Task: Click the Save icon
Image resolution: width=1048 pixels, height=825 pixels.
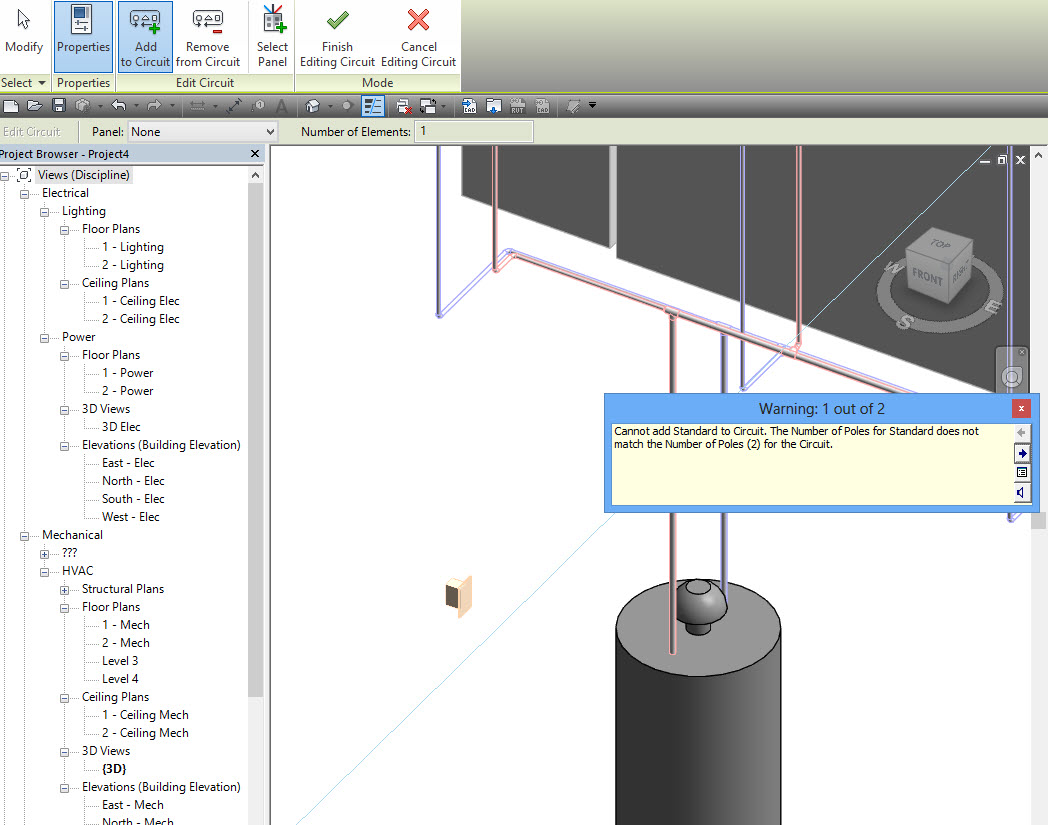Action: (59, 105)
